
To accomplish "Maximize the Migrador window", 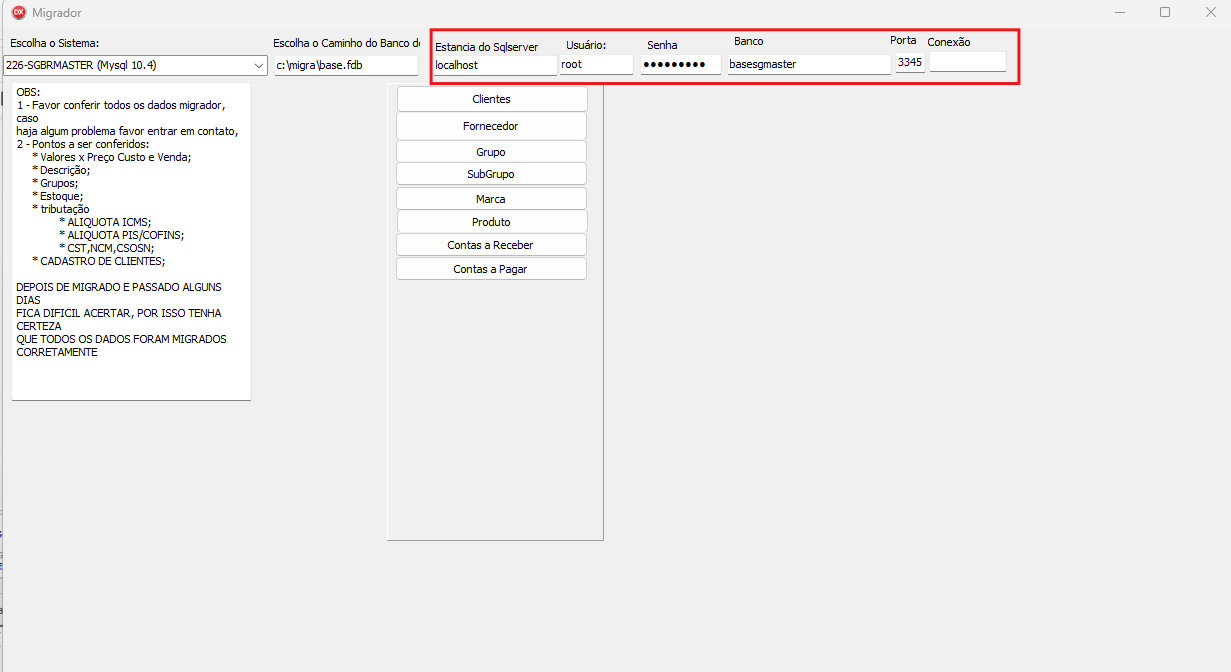I will (x=1165, y=13).
